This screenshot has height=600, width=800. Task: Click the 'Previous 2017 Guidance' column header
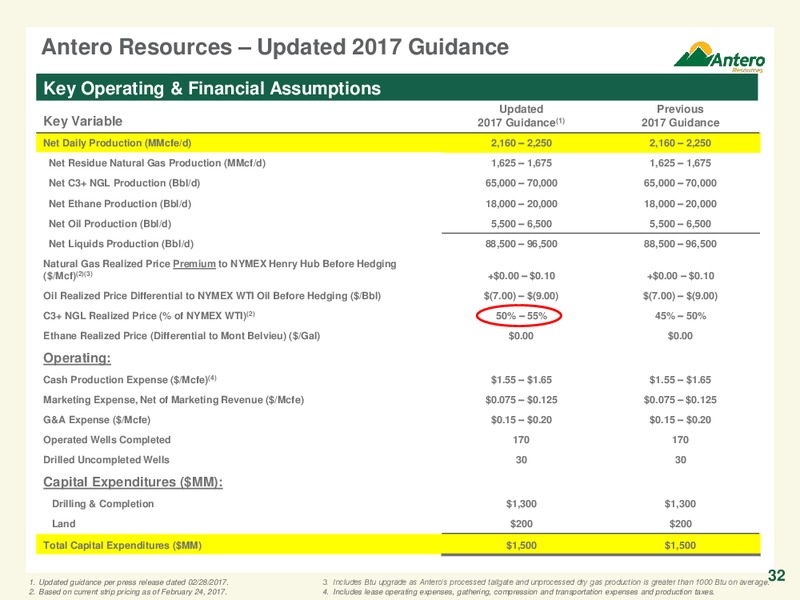coord(680,116)
